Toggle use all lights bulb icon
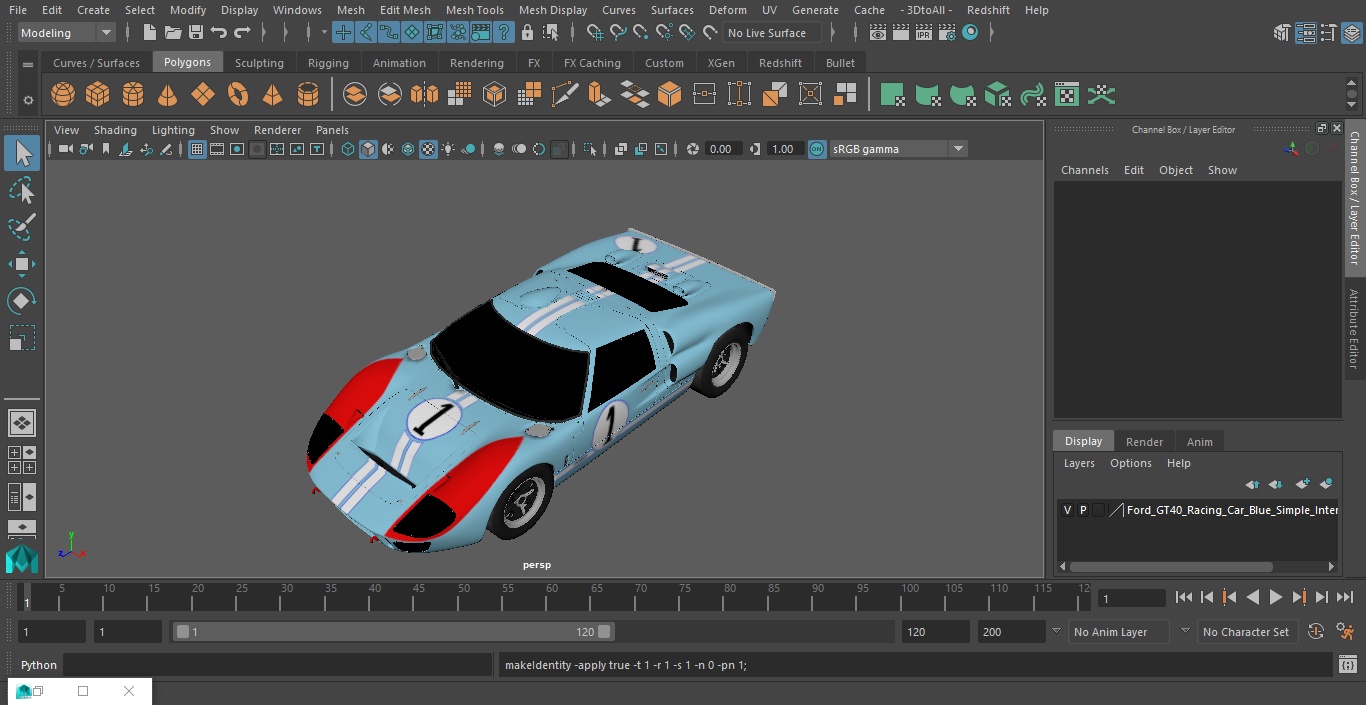1366x705 pixels. tap(448, 149)
